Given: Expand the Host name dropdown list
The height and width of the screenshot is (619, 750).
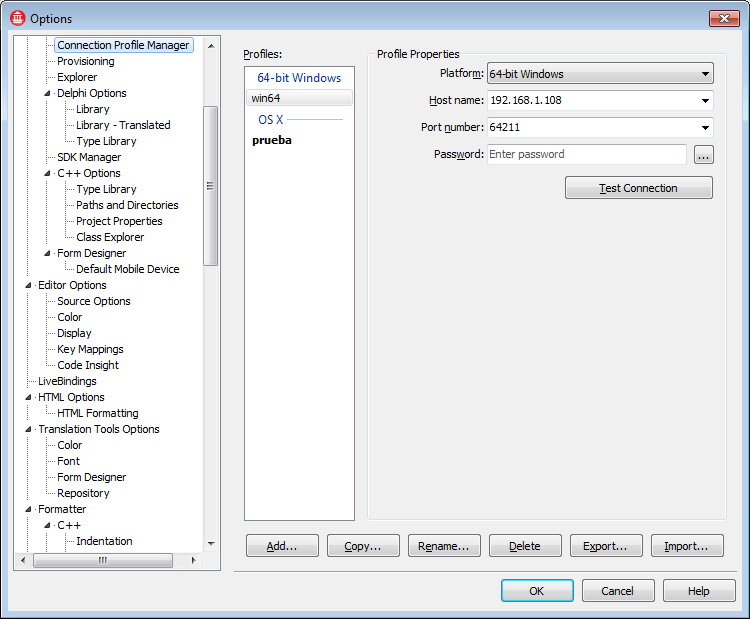Looking at the screenshot, I should tap(705, 100).
